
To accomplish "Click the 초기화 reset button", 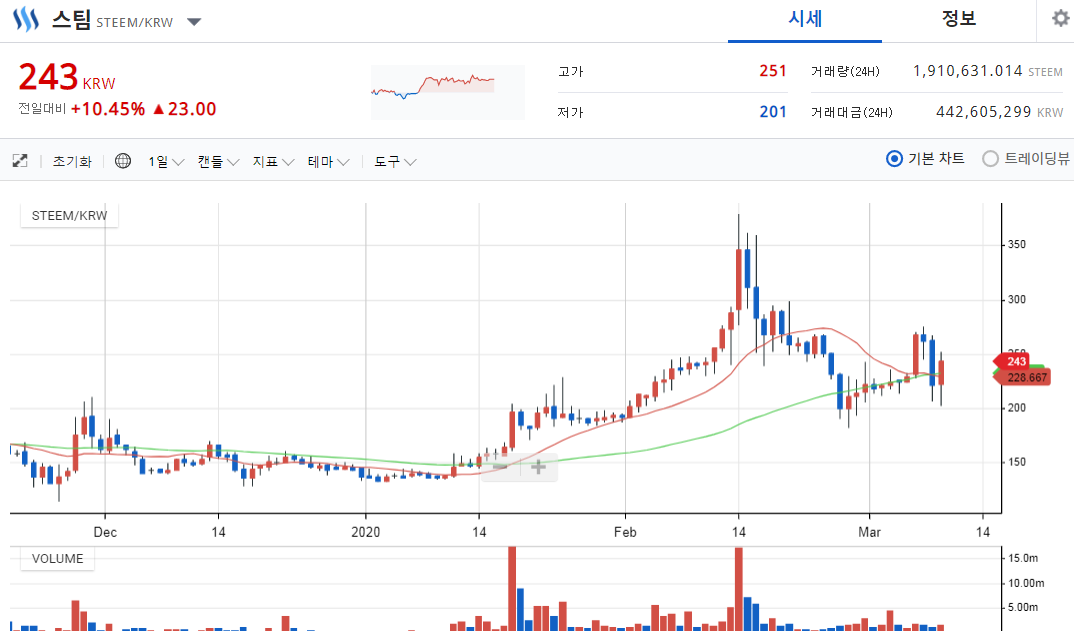I will [x=72, y=161].
